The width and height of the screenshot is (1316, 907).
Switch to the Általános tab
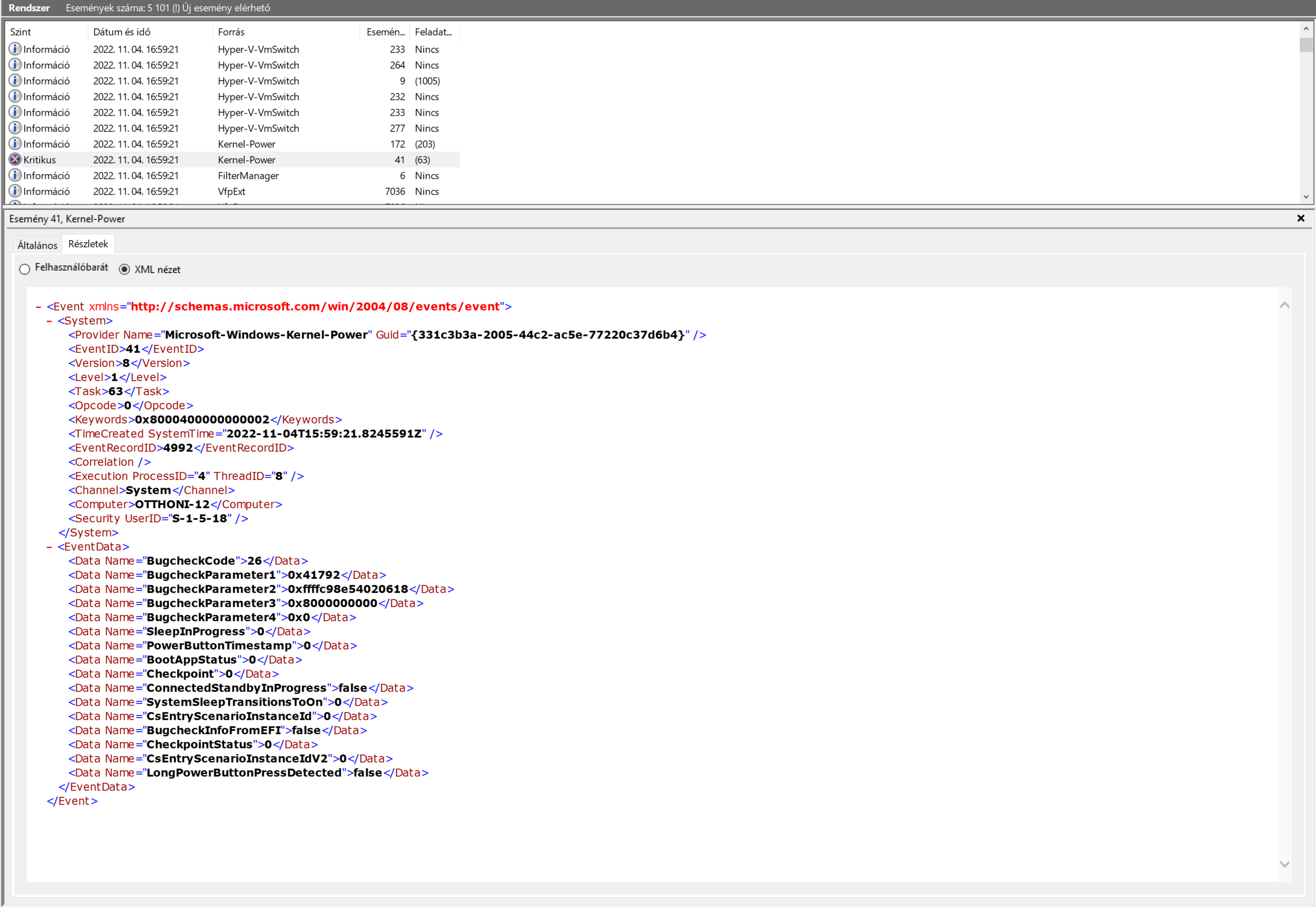(x=37, y=245)
